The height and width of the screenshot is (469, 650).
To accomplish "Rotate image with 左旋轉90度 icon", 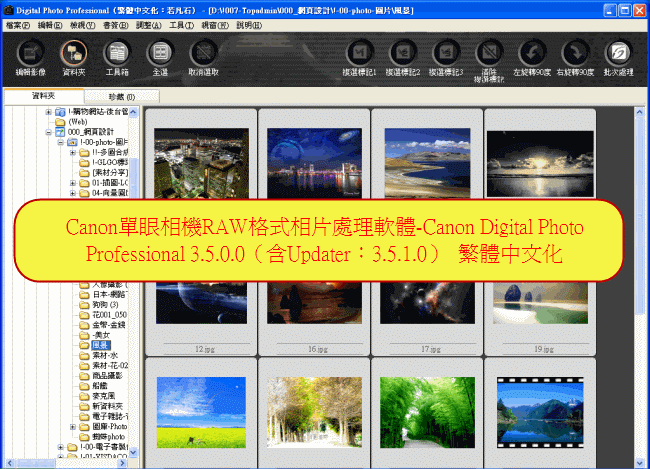I will click(534, 55).
